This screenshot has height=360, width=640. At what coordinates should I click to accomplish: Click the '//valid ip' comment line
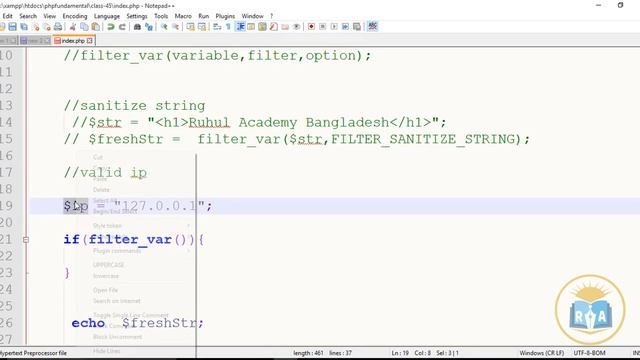(105, 173)
